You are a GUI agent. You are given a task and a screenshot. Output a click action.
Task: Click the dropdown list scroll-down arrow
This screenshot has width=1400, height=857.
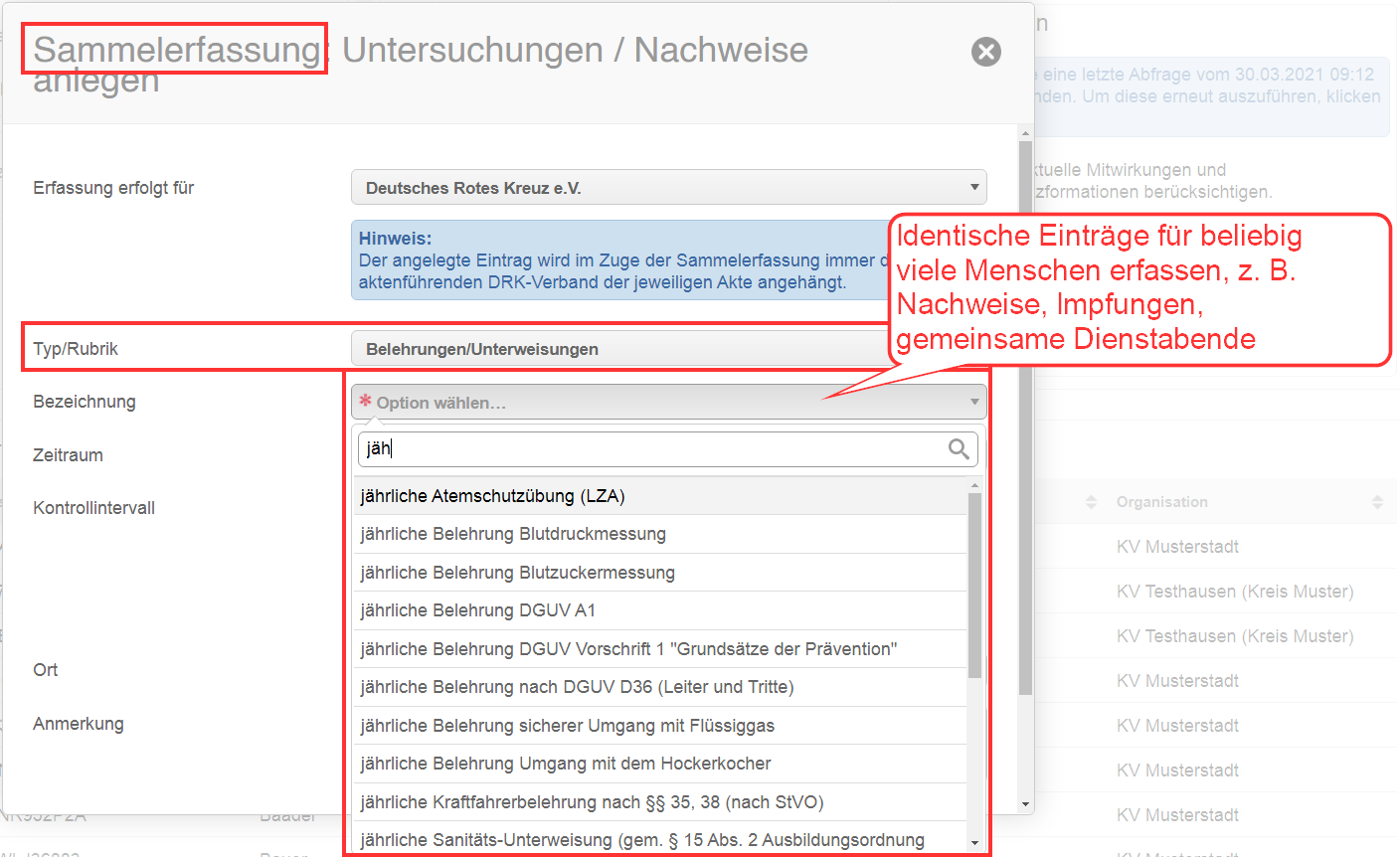pyautogui.click(x=974, y=843)
